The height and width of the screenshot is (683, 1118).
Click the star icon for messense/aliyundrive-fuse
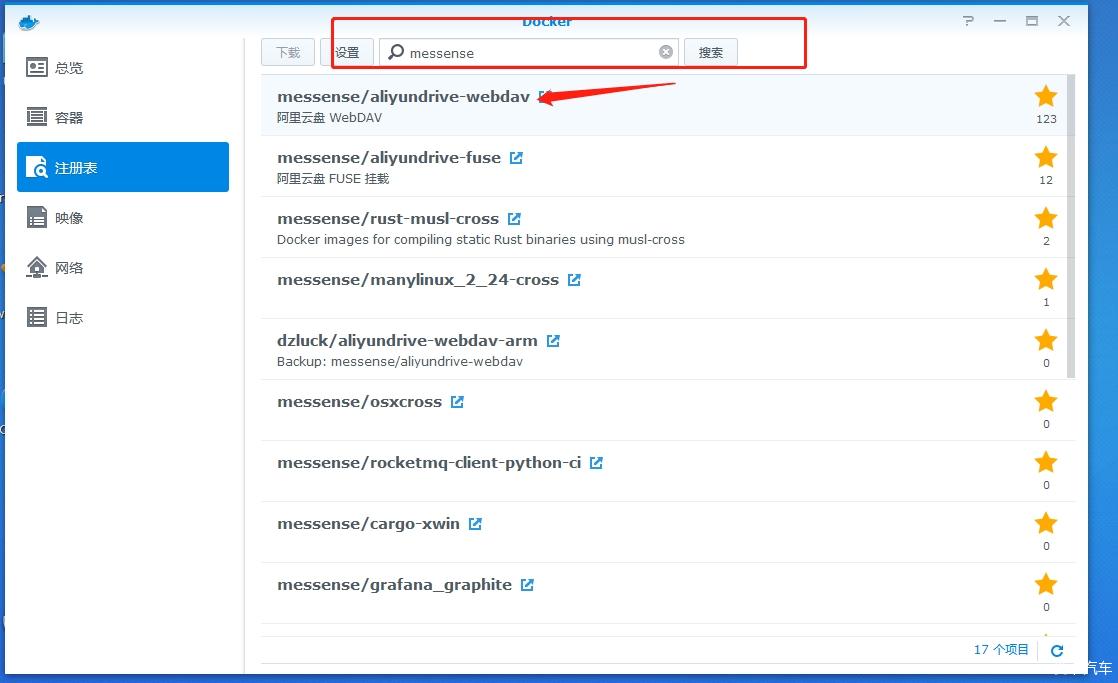[x=1046, y=157]
